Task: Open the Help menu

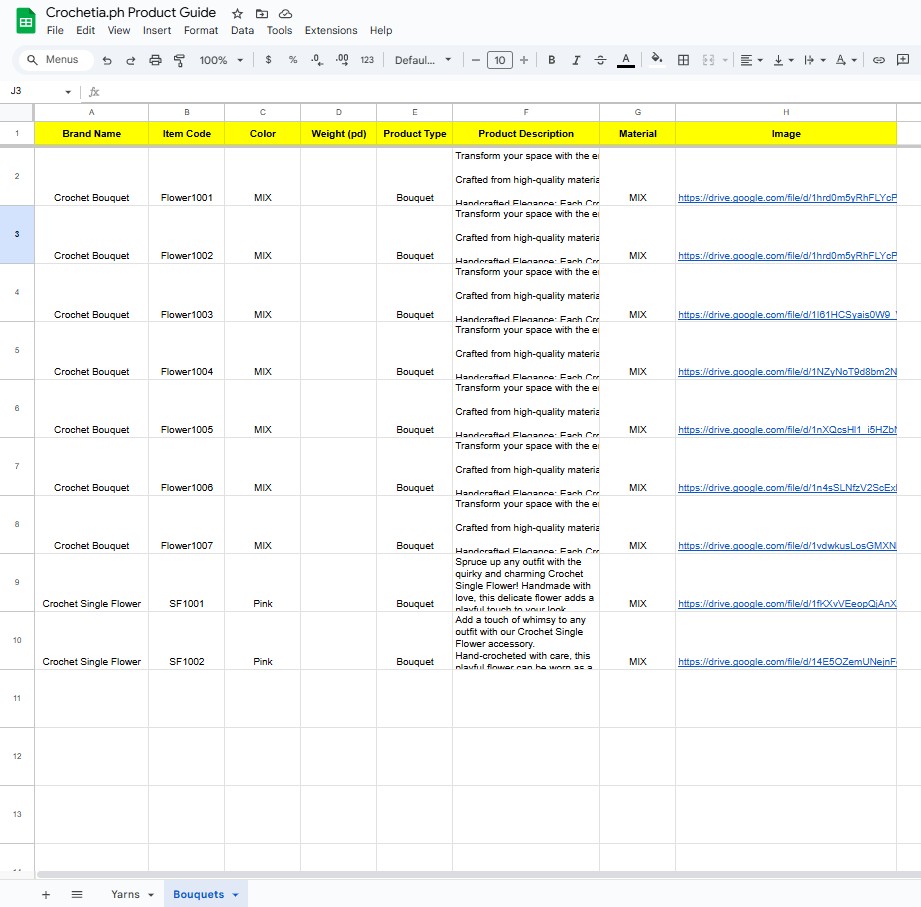Action: [381, 31]
